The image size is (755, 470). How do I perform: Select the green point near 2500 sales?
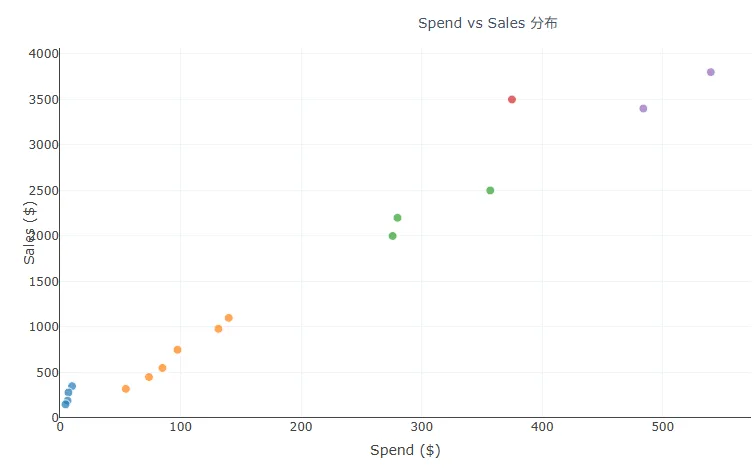coord(490,191)
